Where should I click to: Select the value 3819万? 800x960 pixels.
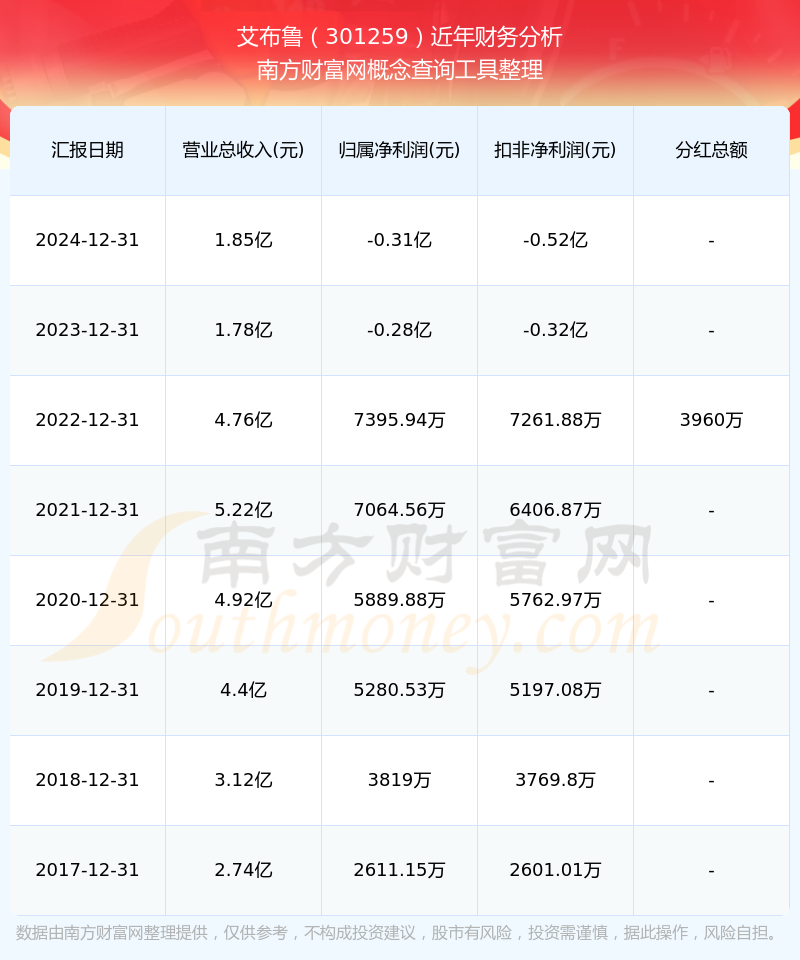(400, 780)
